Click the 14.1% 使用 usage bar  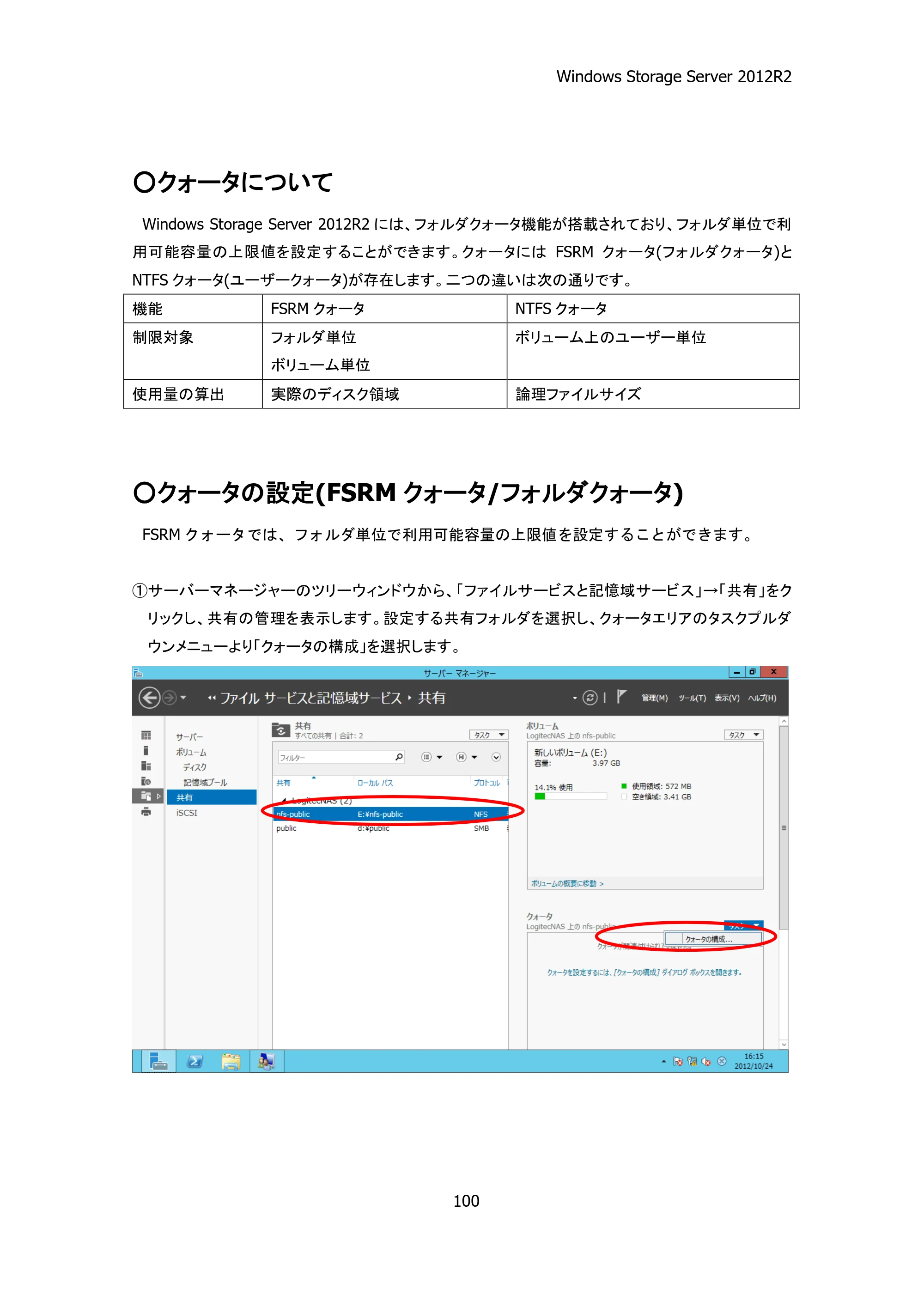(x=571, y=797)
